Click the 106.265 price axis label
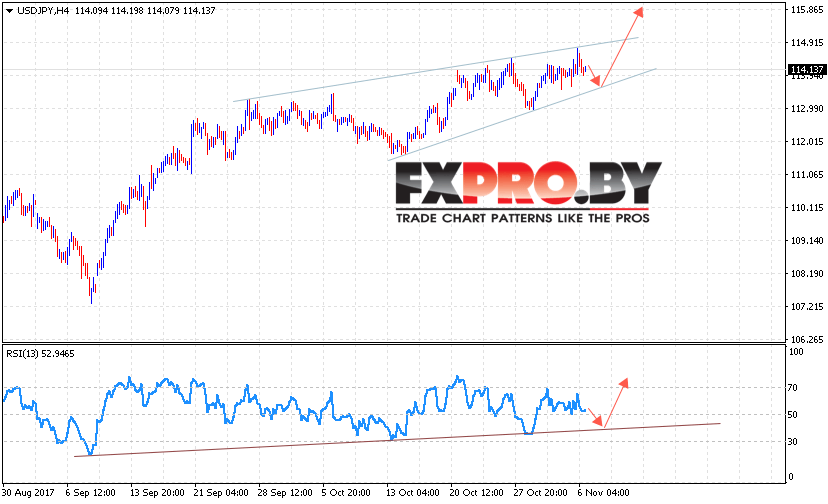Image resolution: width=828 pixels, height=504 pixels. [806, 339]
